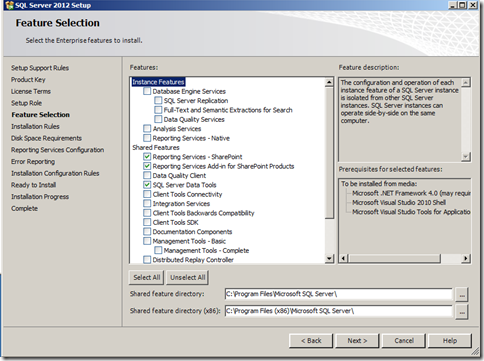The height and width of the screenshot is (361, 484).
Task: Select the Shared Features tree heading
Action: [x=156, y=147]
